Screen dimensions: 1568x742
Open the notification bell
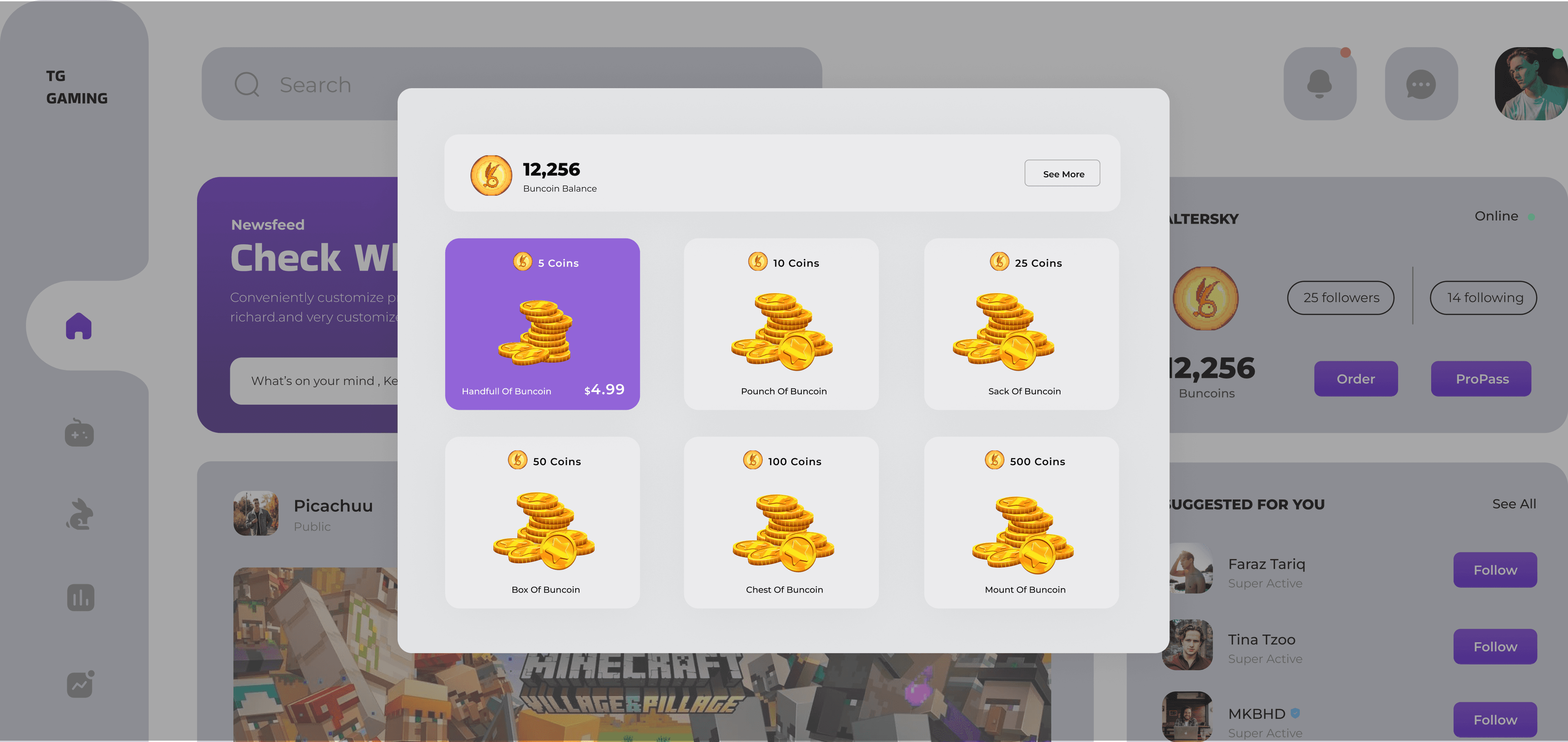click(1320, 83)
